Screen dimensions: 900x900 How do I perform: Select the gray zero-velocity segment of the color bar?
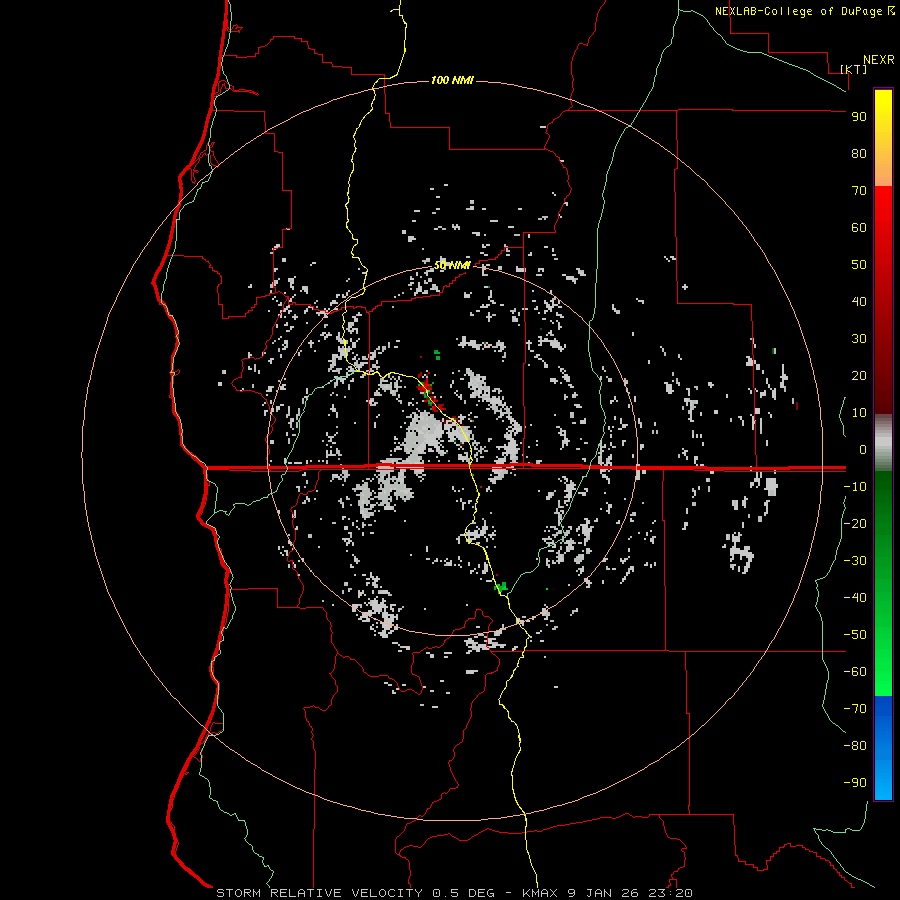coord(883,443)
